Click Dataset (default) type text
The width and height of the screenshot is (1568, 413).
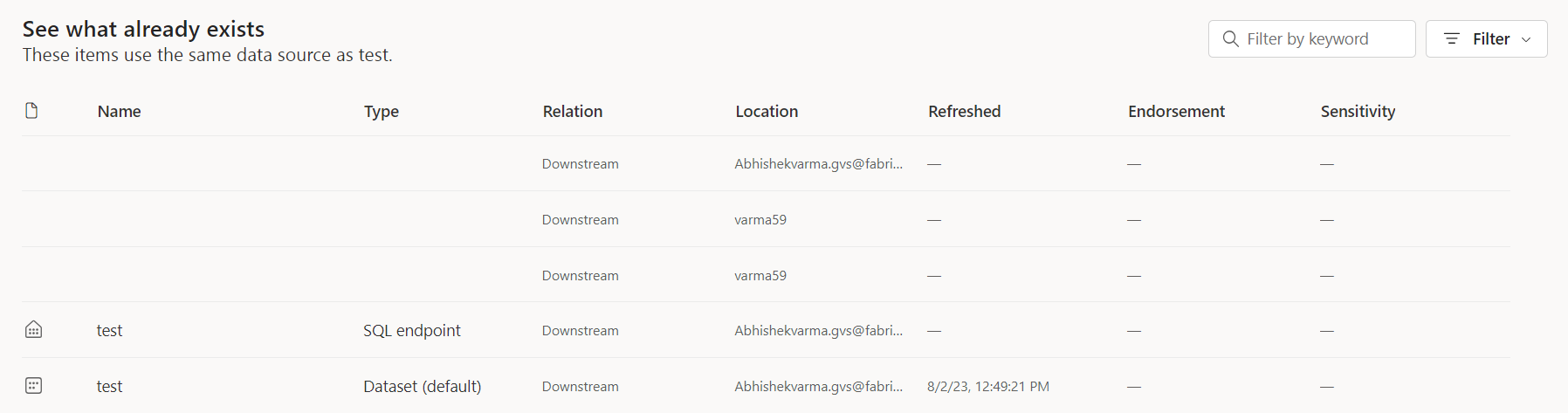click(x=422, y=387)
